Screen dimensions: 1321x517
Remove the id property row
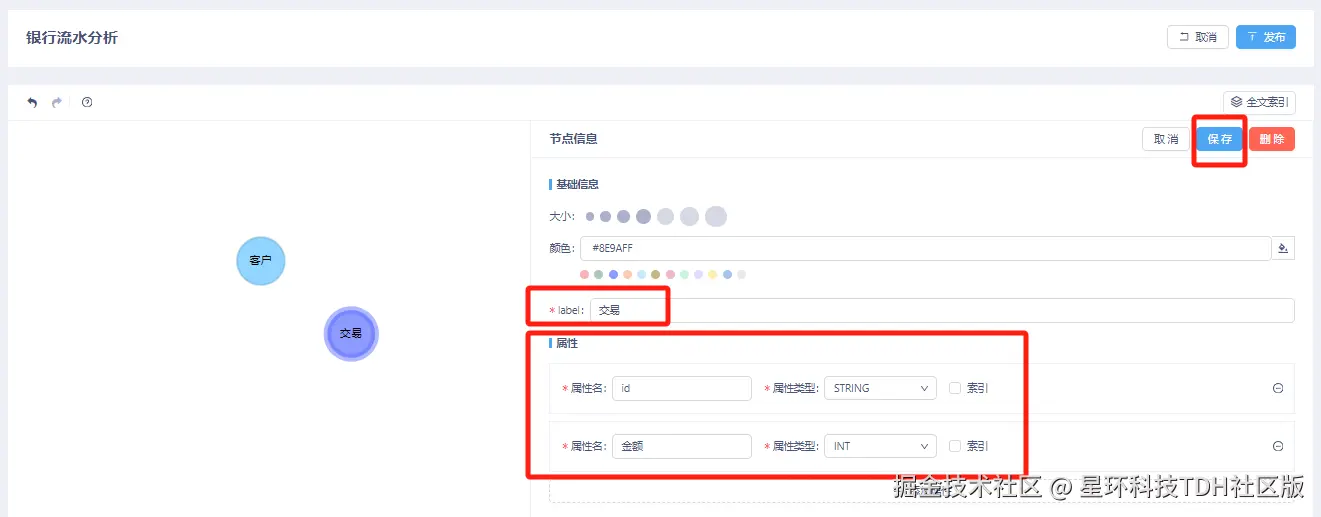pos(1278,388)
